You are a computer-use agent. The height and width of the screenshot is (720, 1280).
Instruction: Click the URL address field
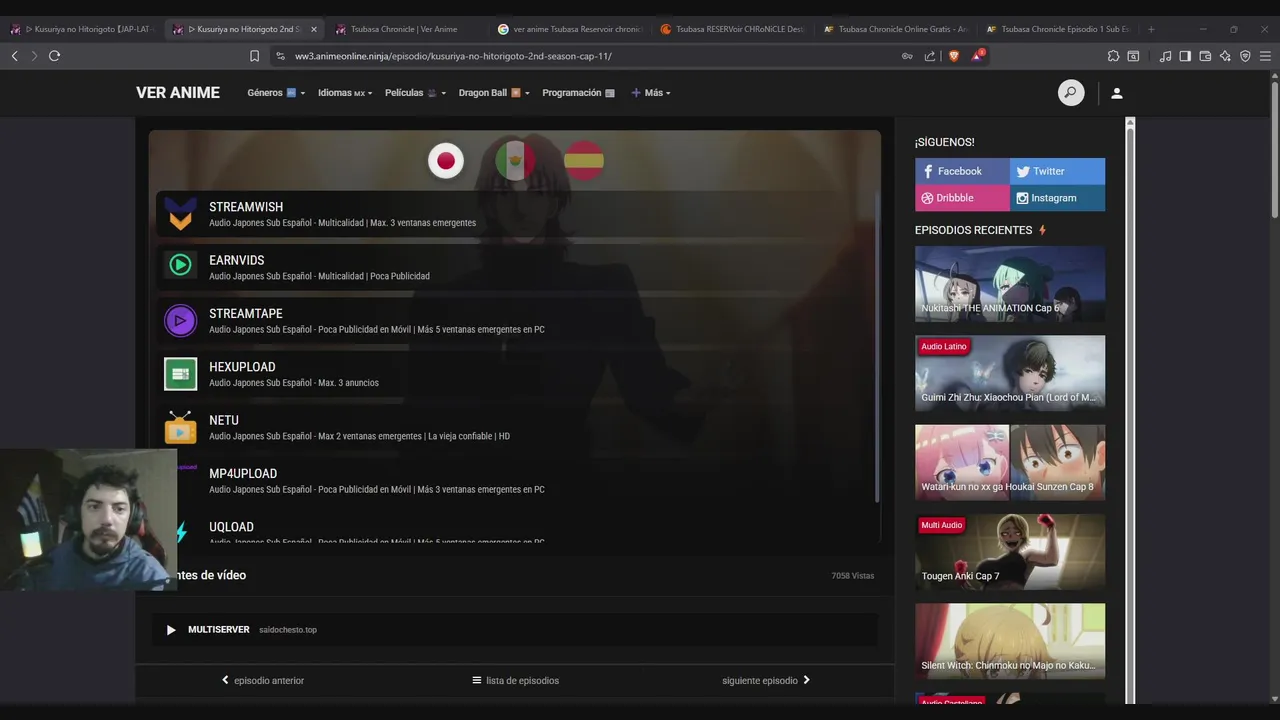point(590,56)
